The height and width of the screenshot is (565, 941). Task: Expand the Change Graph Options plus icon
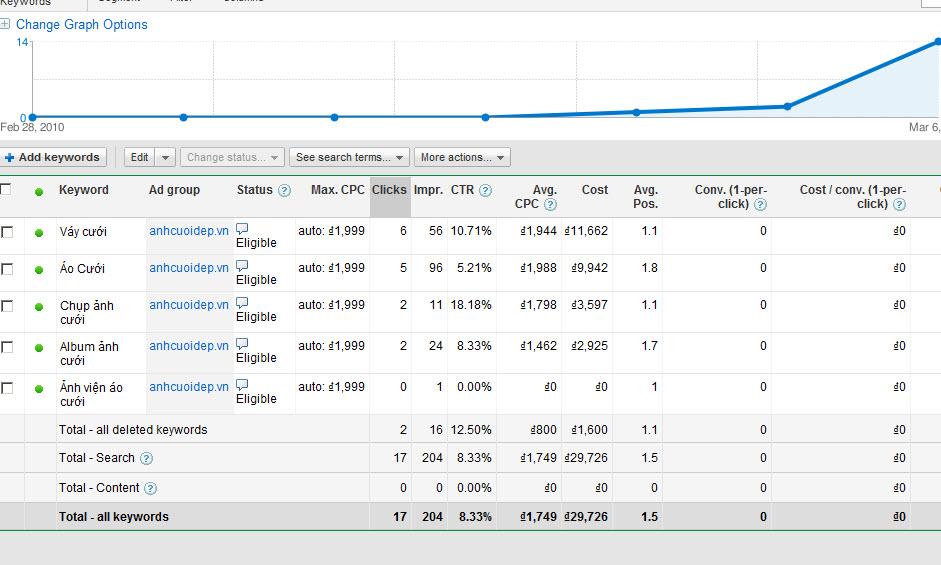click(5, 25)
